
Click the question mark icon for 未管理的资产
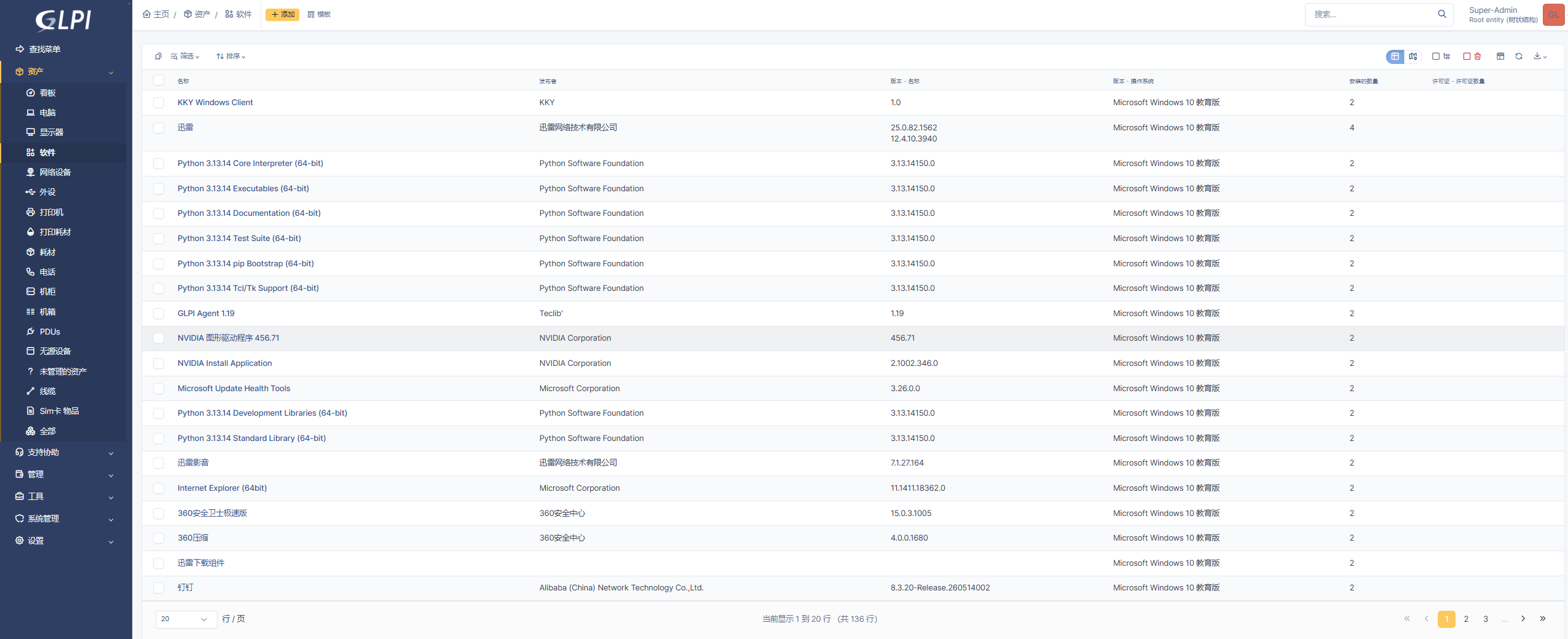tap(30, 371)
